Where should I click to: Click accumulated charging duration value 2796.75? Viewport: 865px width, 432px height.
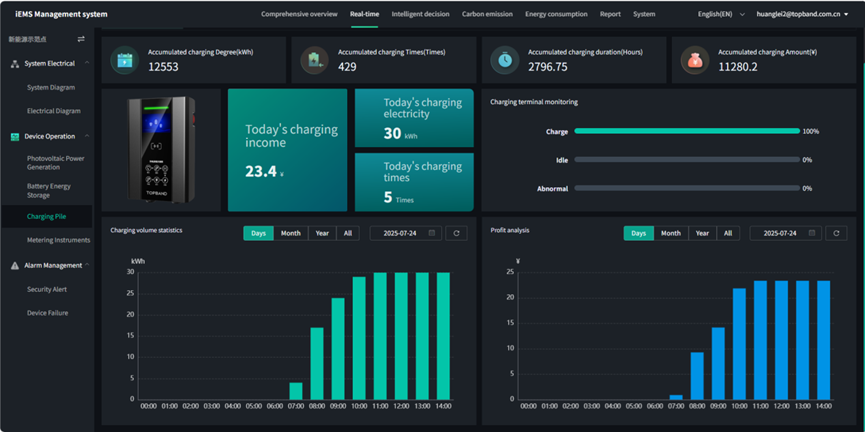point(548,67)
